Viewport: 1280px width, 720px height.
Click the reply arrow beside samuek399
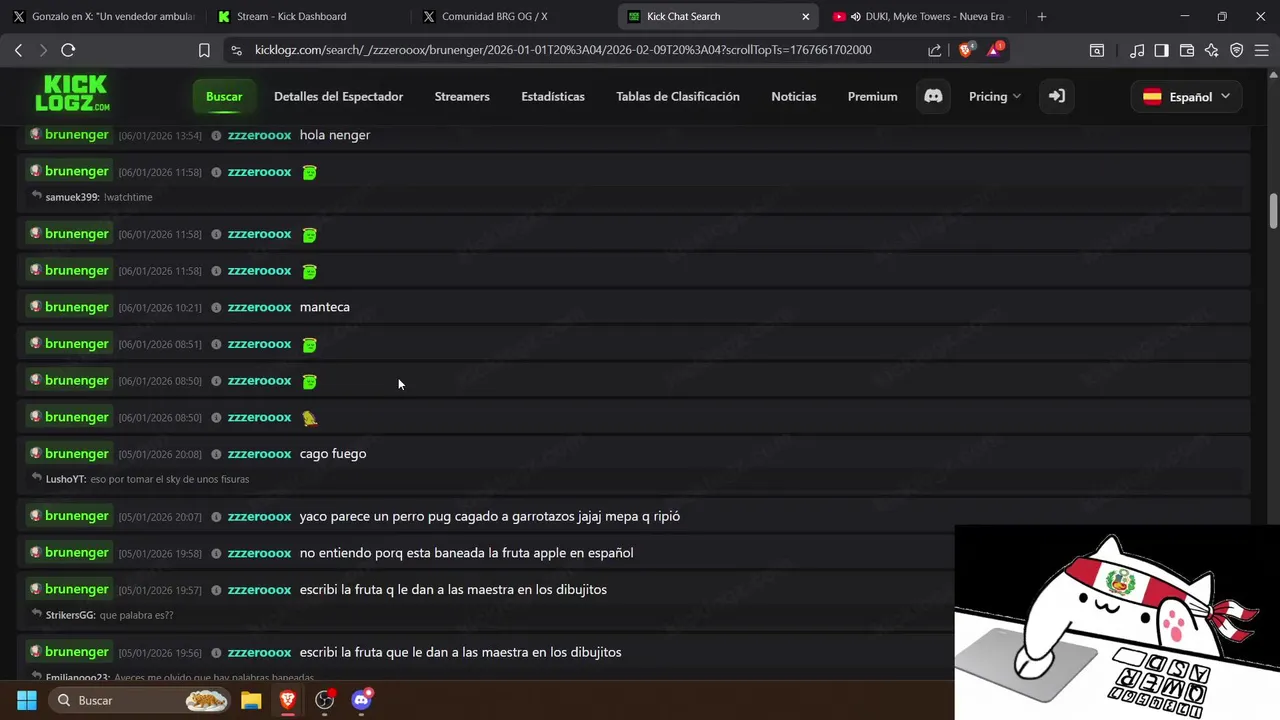click(37, 197)
